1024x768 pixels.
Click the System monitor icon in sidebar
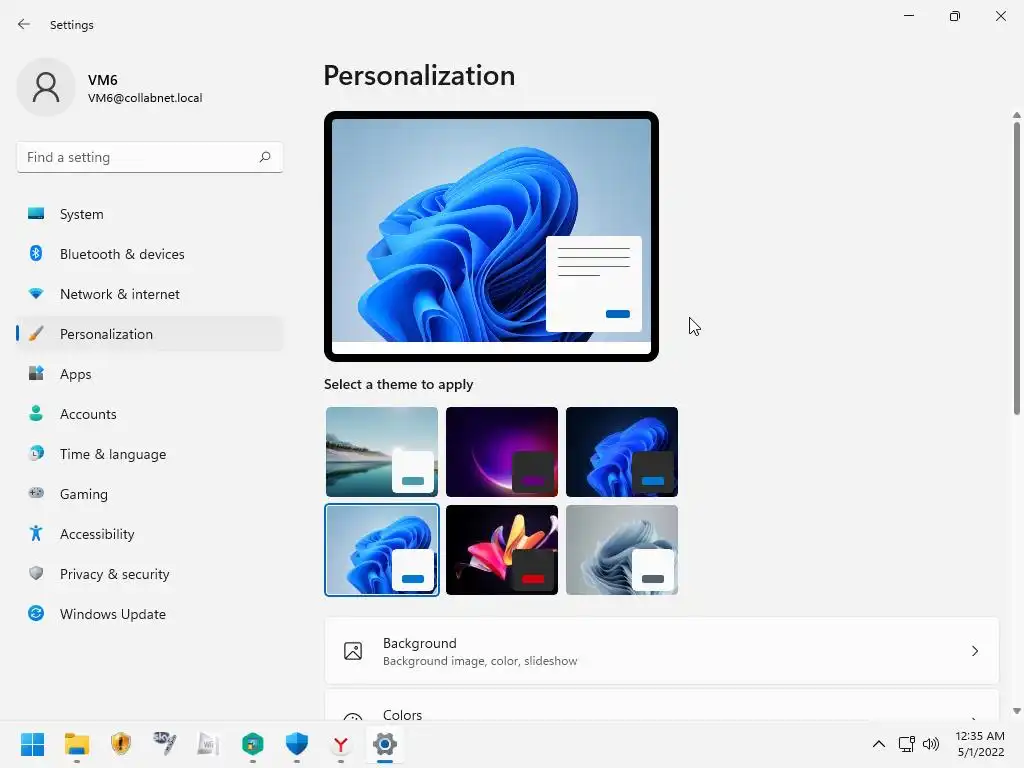coord(36,214)
